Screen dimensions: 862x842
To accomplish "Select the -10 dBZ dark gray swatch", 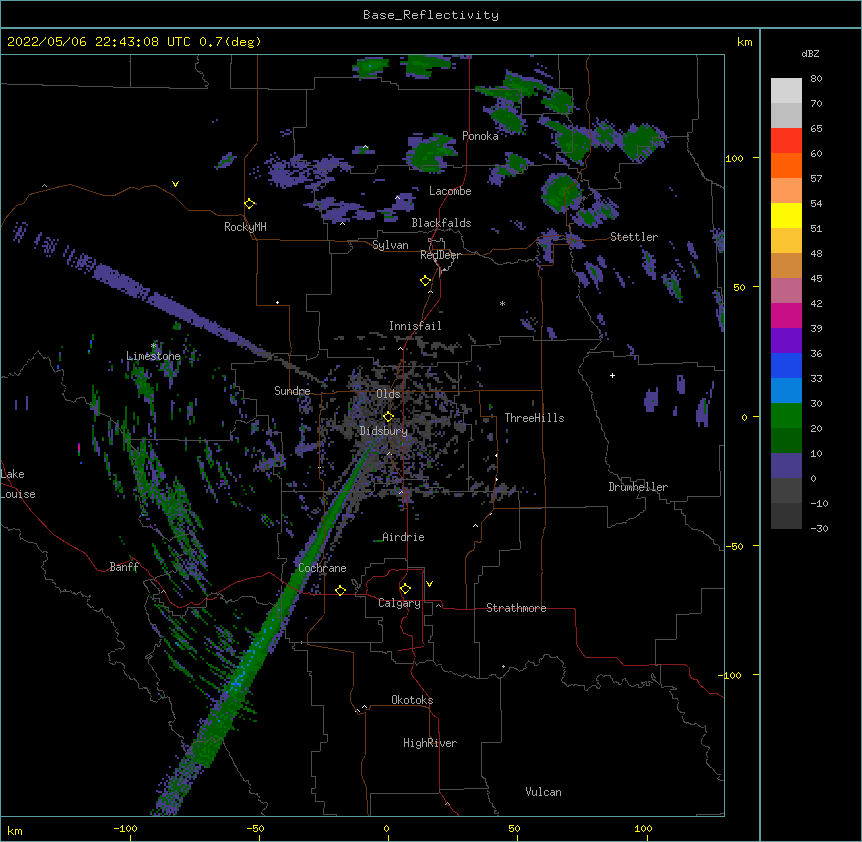I will point(786,516).
